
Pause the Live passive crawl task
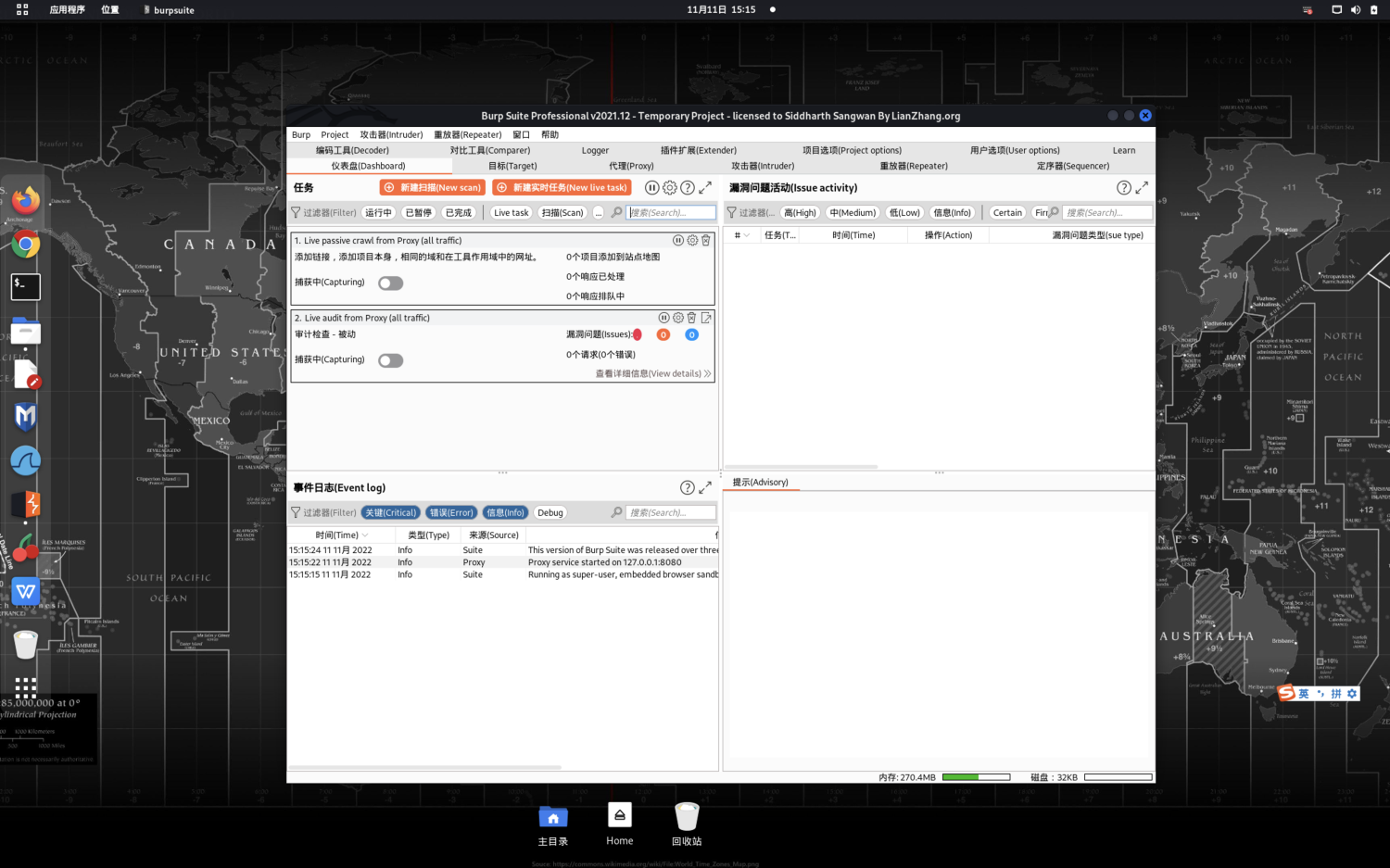[x=677, y=241]
